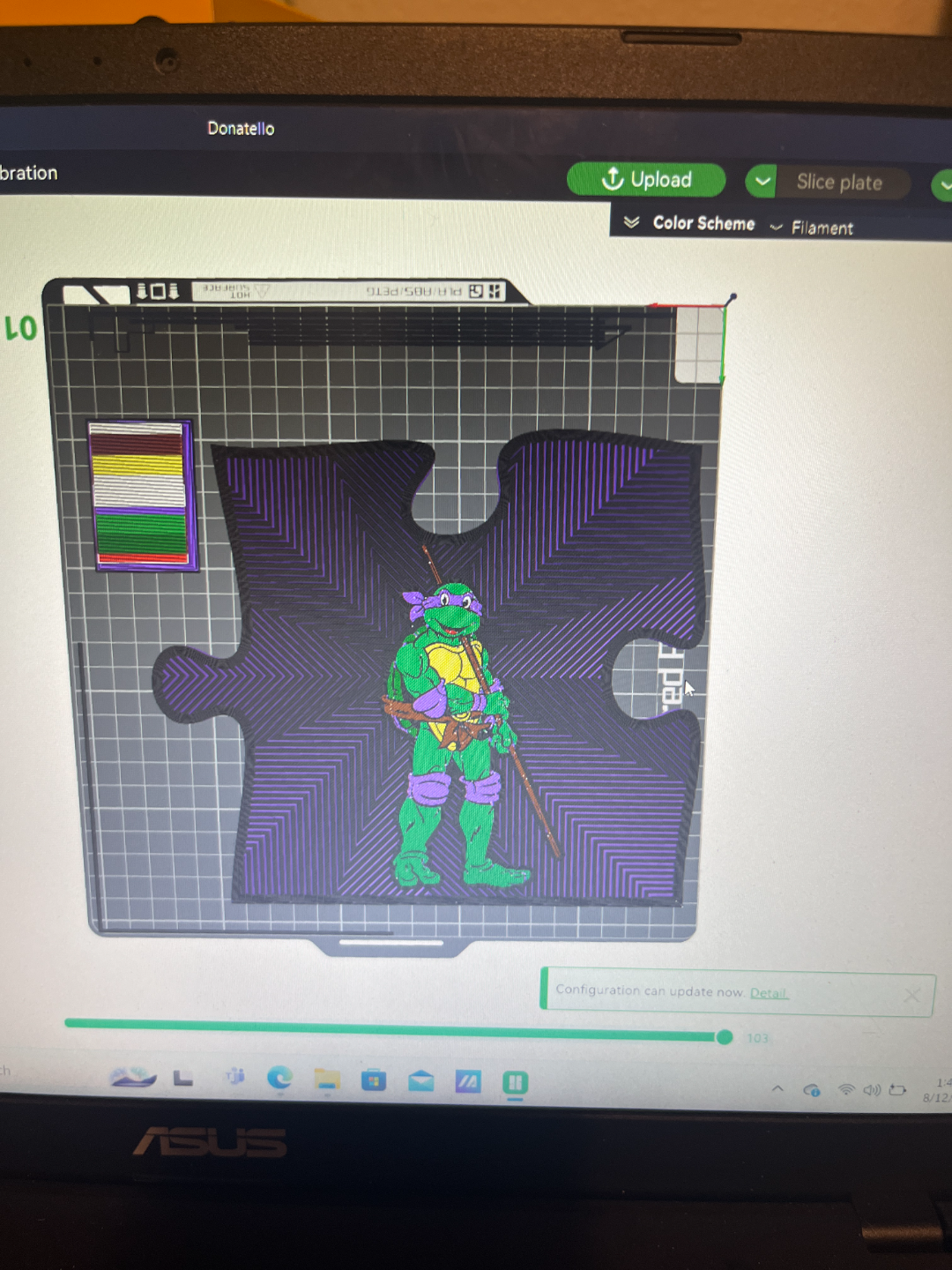
Task: Click the Donatello project title
Action: point(241,129)
